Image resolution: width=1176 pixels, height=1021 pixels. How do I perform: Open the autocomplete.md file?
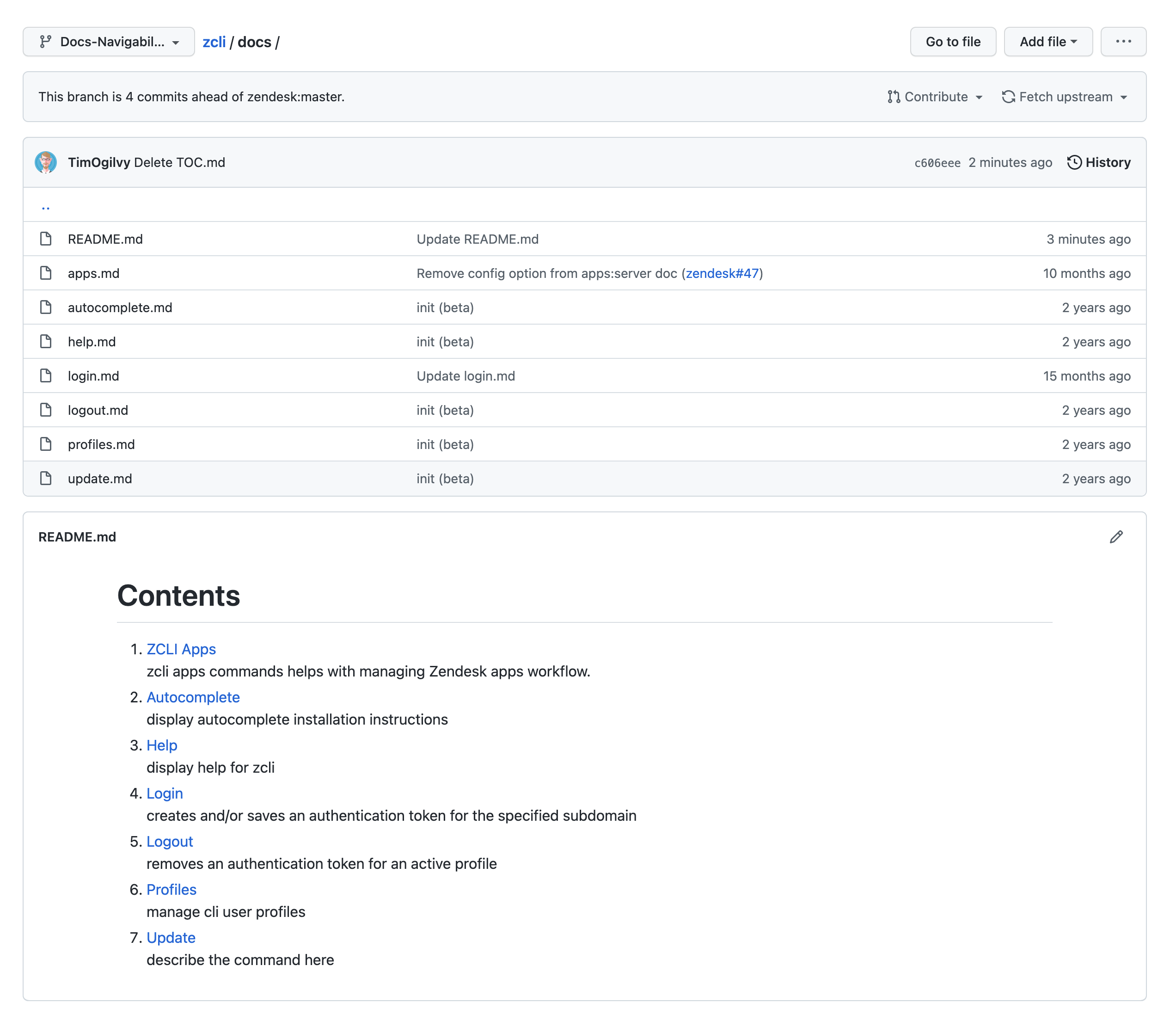pyautogui.click(x=120, y=308)
